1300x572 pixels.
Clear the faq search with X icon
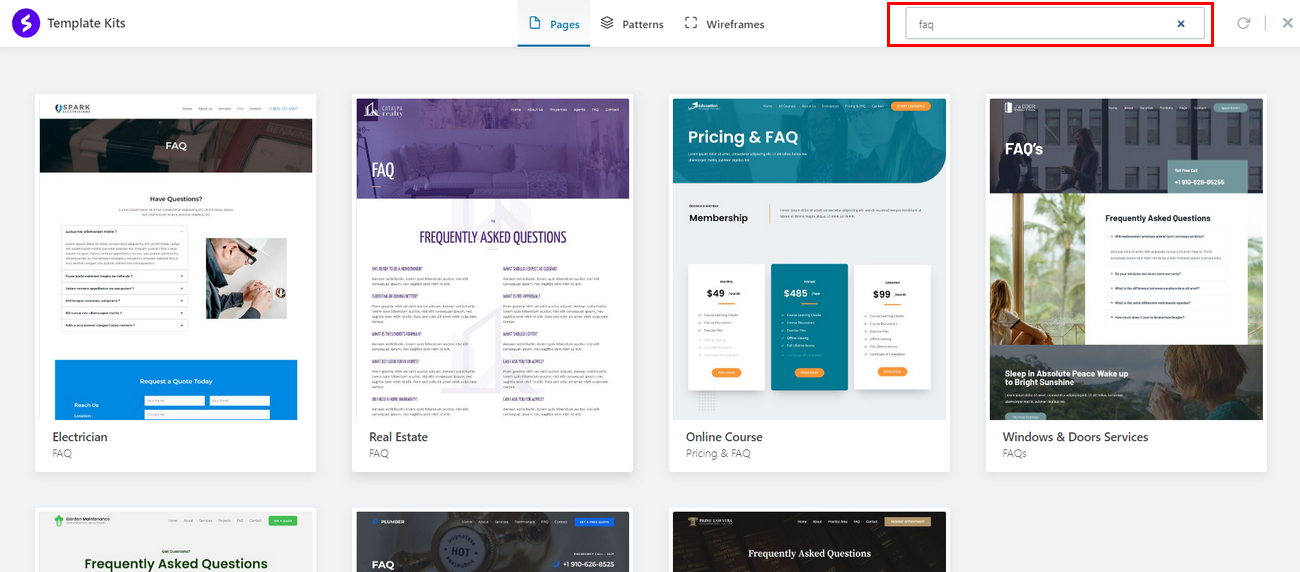coord(1181,24)
